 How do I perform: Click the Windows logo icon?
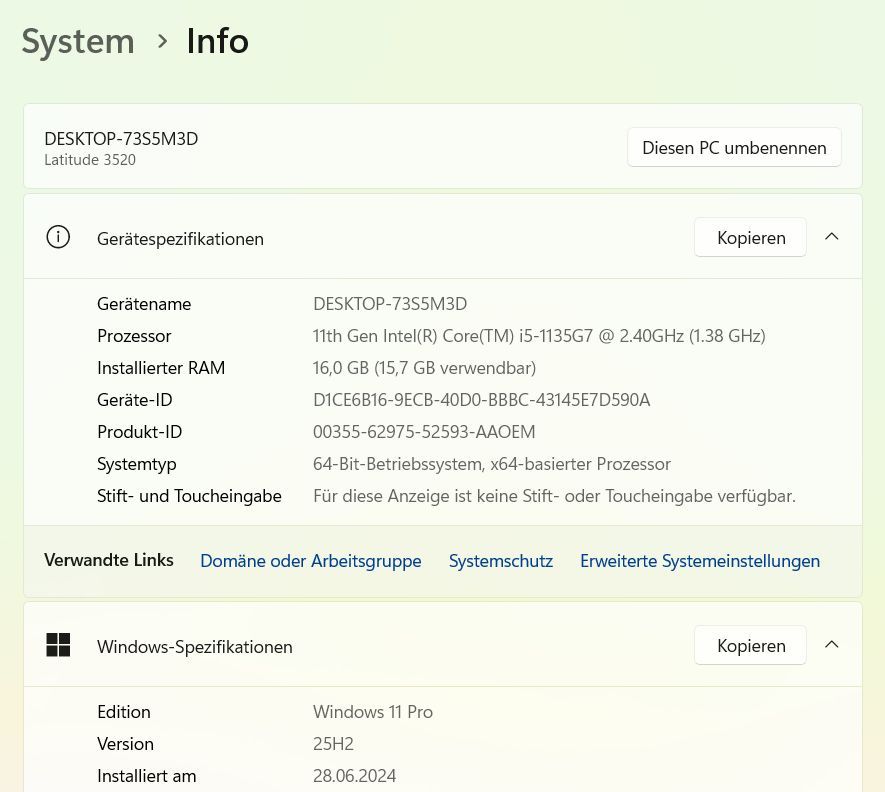tap(58, 645)
